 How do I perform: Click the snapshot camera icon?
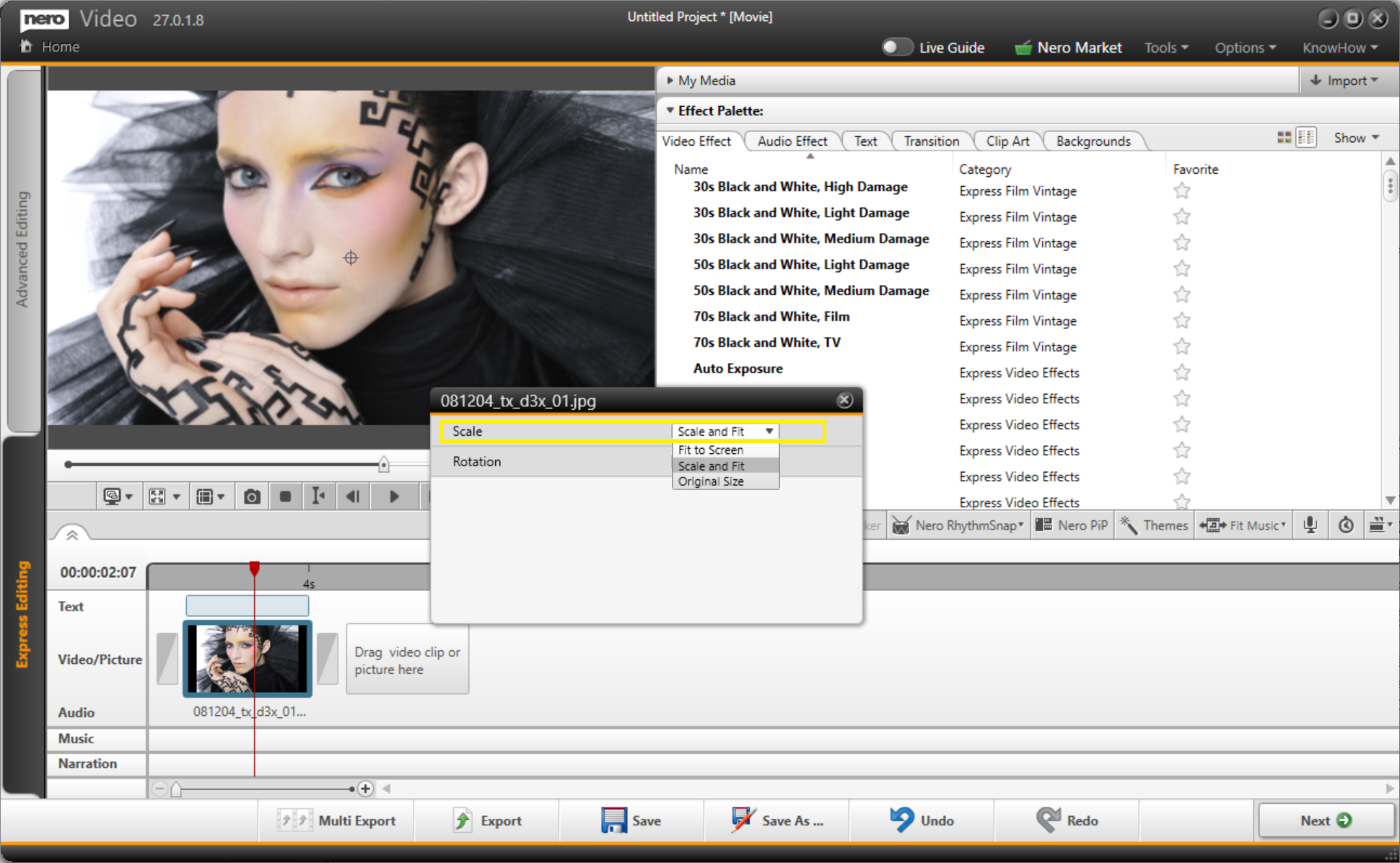pyautogui.click(x=252, y=496)
